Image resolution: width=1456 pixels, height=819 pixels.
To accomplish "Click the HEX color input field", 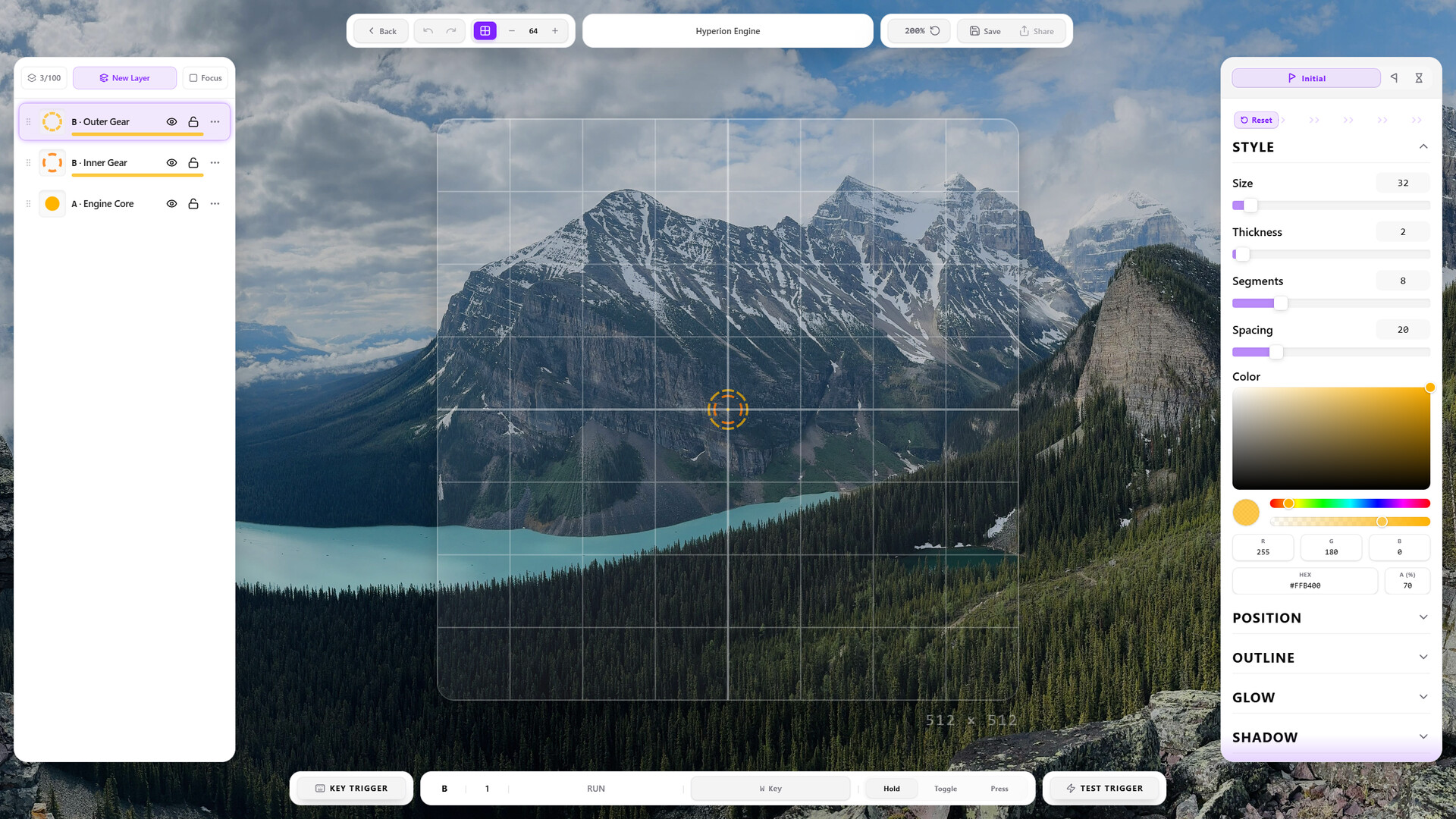I will coord(1304,581).
